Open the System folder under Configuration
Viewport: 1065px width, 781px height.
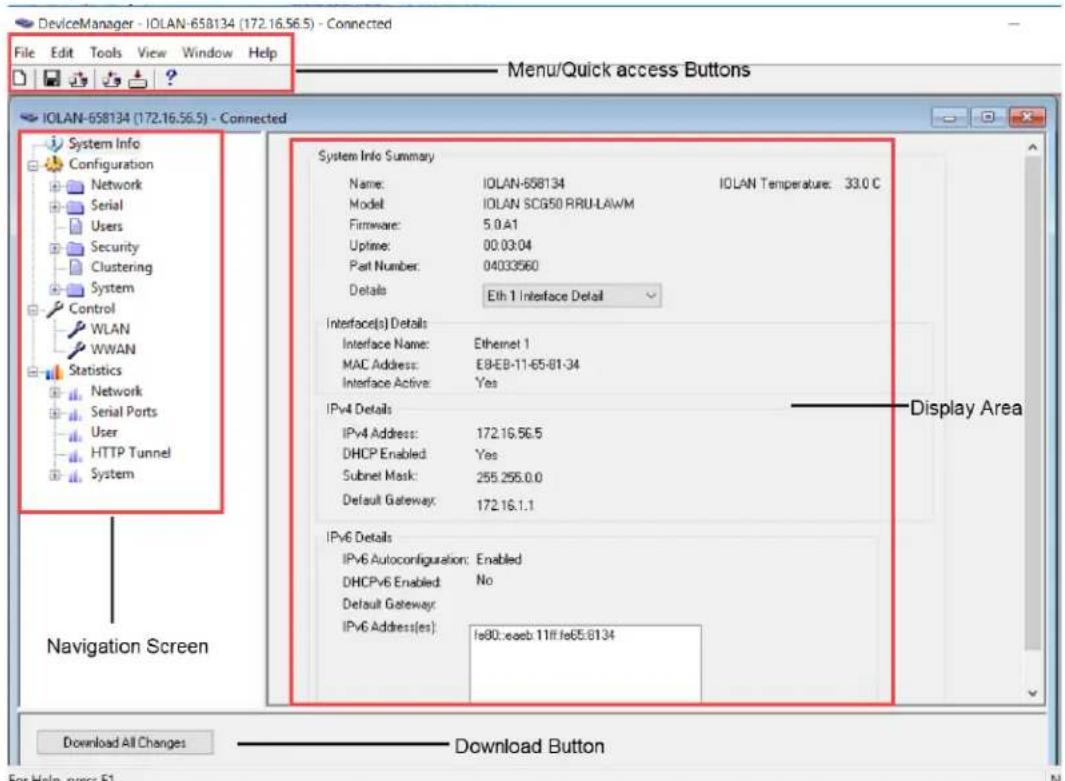[x=112, y=288]
